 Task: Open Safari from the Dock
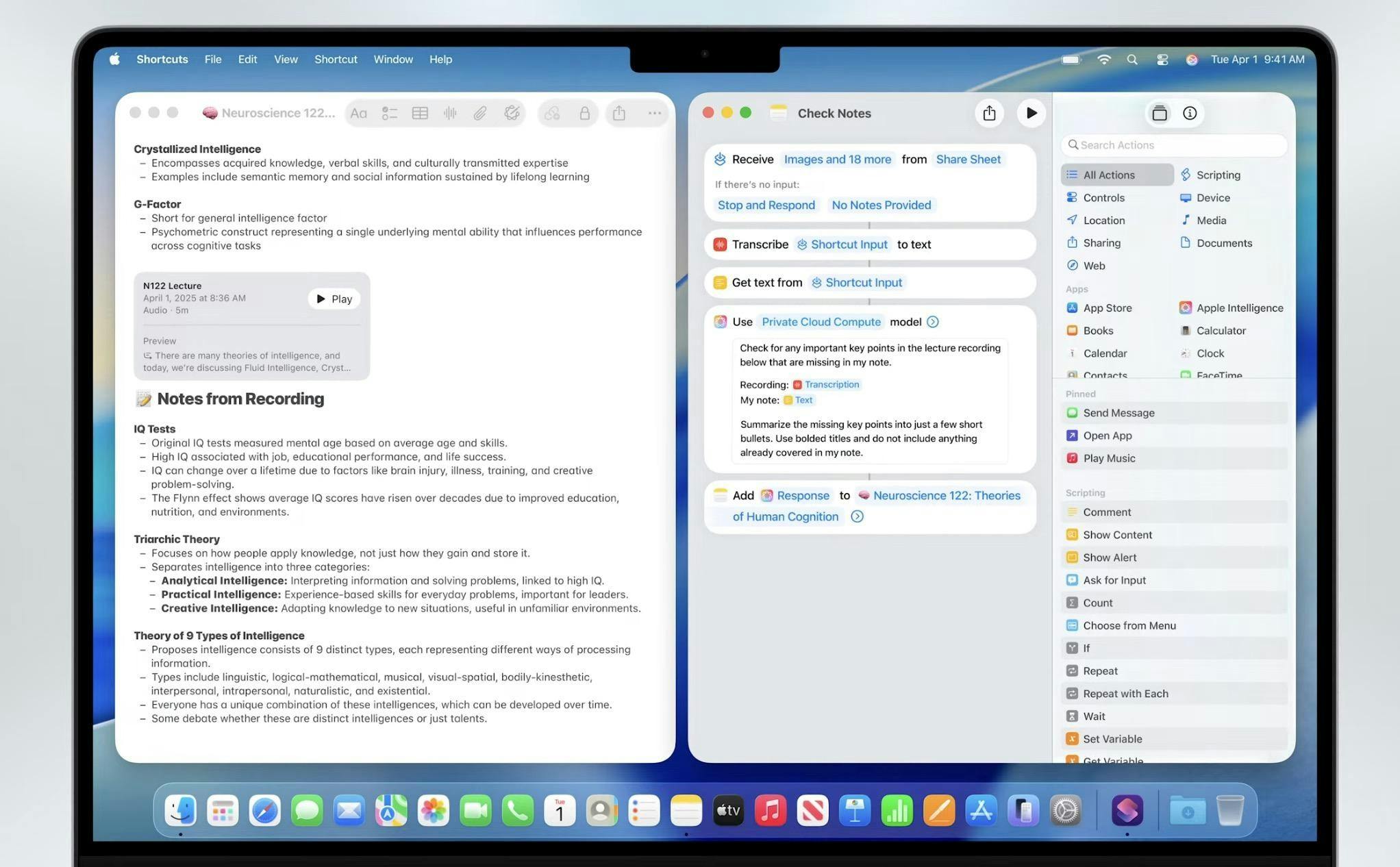tap(264, 811)
